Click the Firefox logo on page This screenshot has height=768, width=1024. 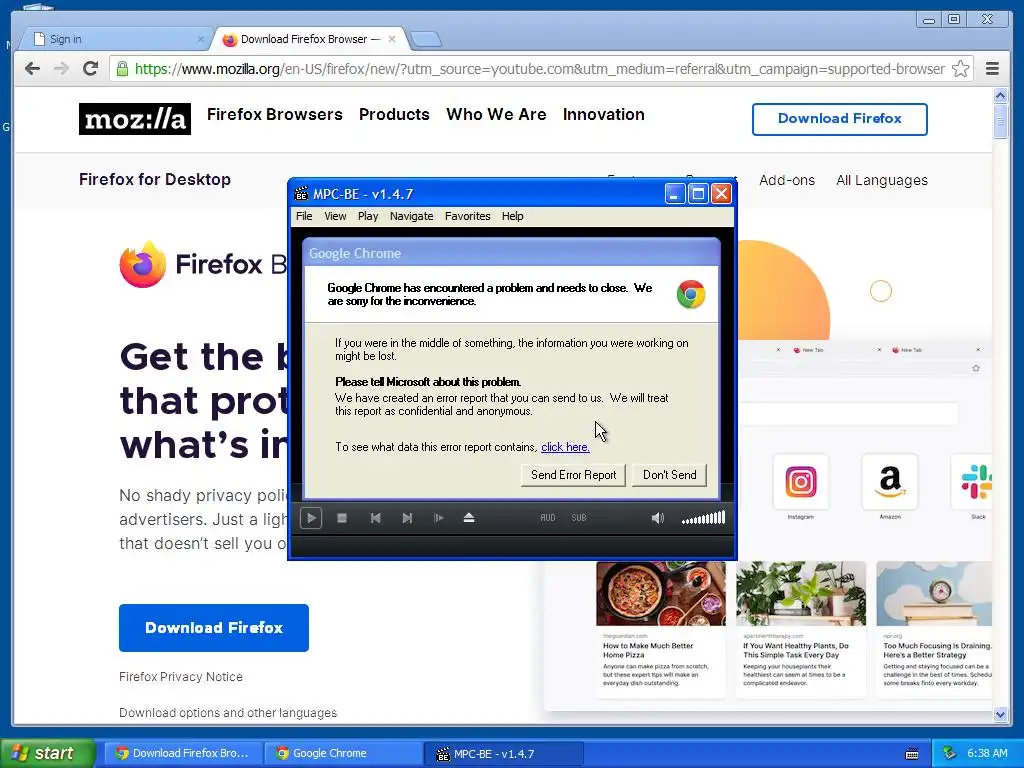click(x=143, y=264)
